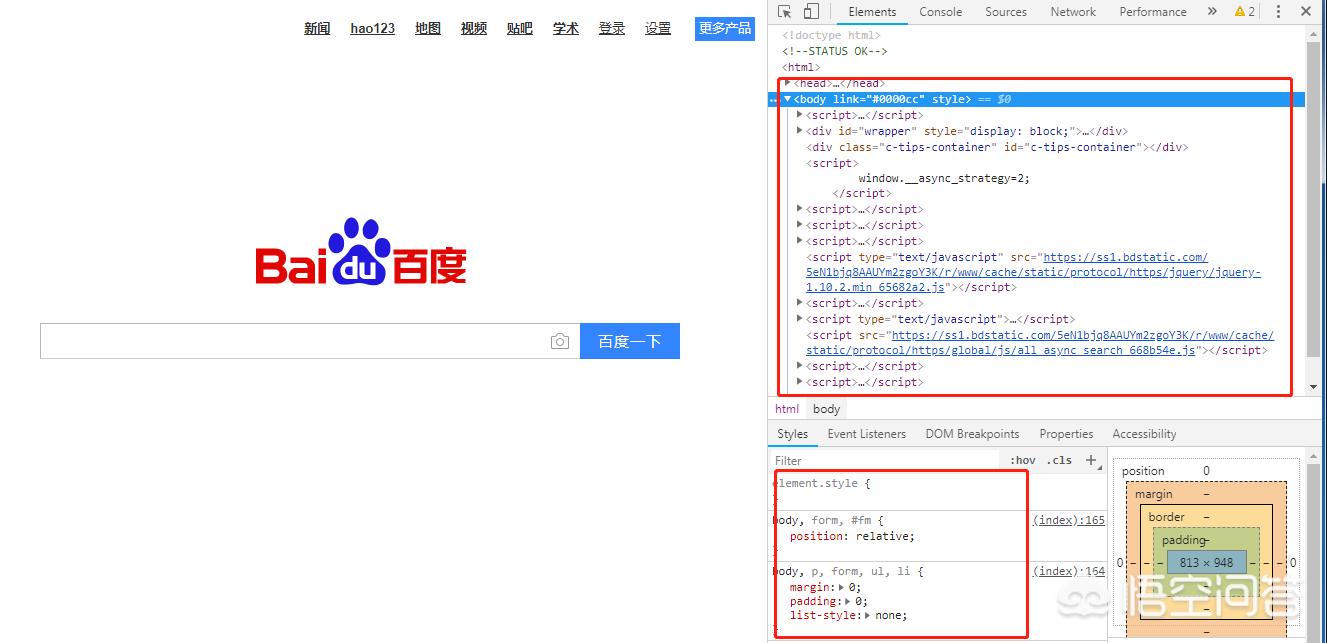Toggle the :hov element state panel

[x=1023, y=461]
